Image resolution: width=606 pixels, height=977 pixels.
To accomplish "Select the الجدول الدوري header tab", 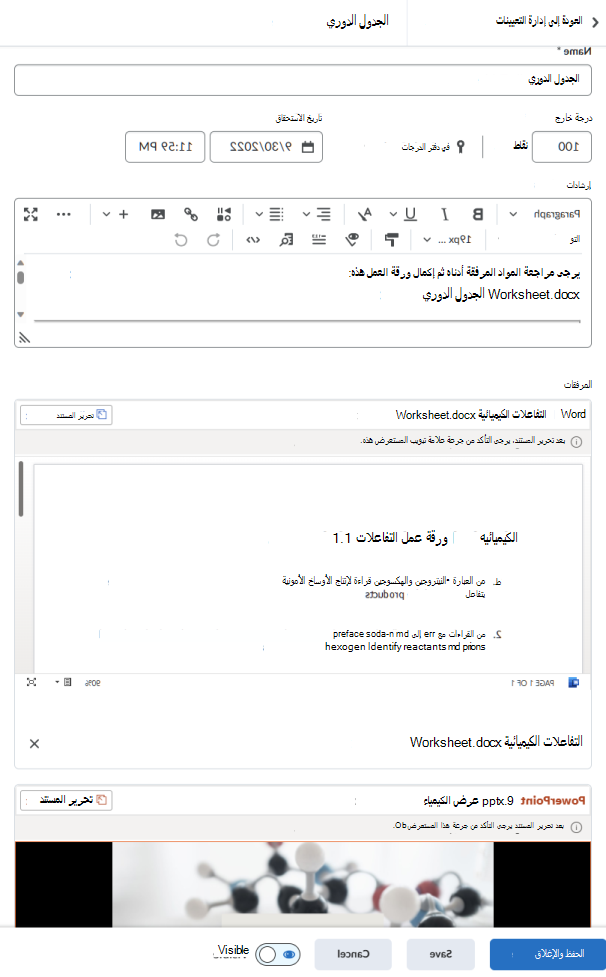I will click(x=357, y=21).
